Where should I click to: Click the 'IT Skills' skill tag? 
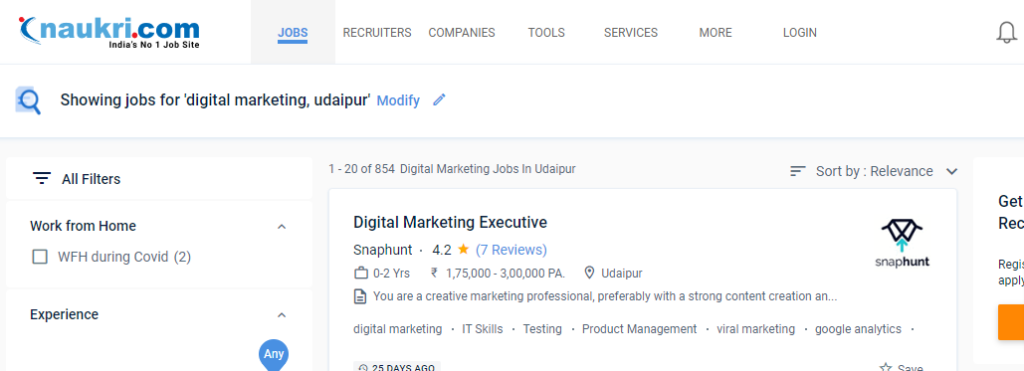point(483,329)
